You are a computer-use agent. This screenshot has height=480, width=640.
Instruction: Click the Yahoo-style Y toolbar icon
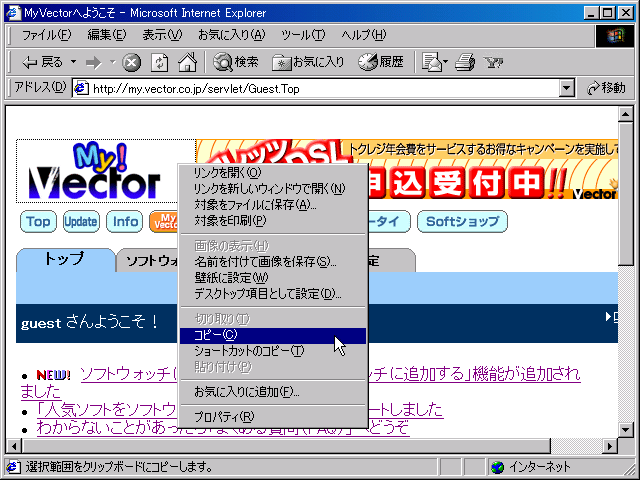coord(493,62)
